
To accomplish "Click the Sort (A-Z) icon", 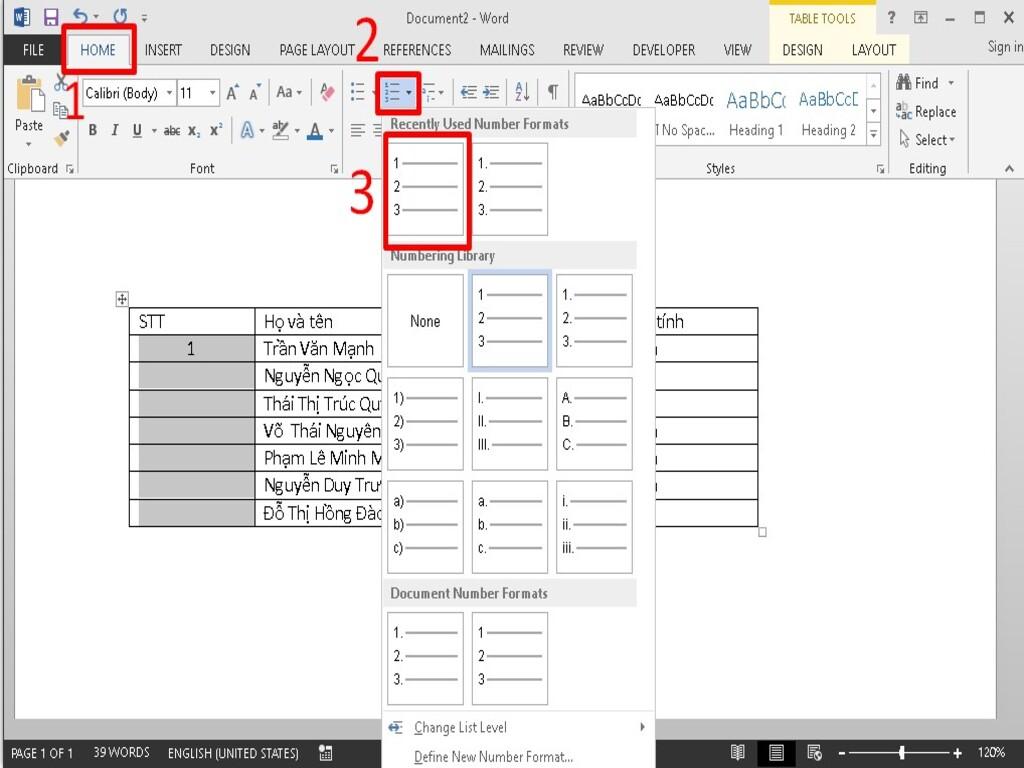I will tap(522, 92).
